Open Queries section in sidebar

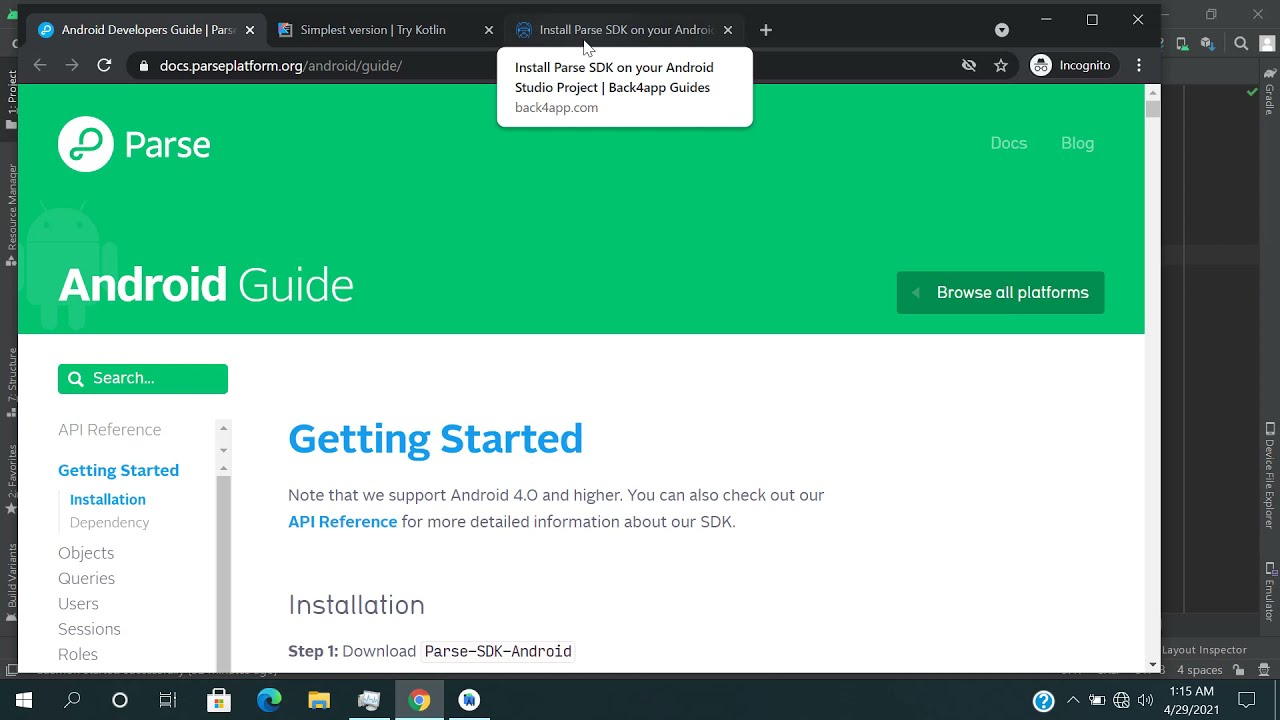[86, 578]
